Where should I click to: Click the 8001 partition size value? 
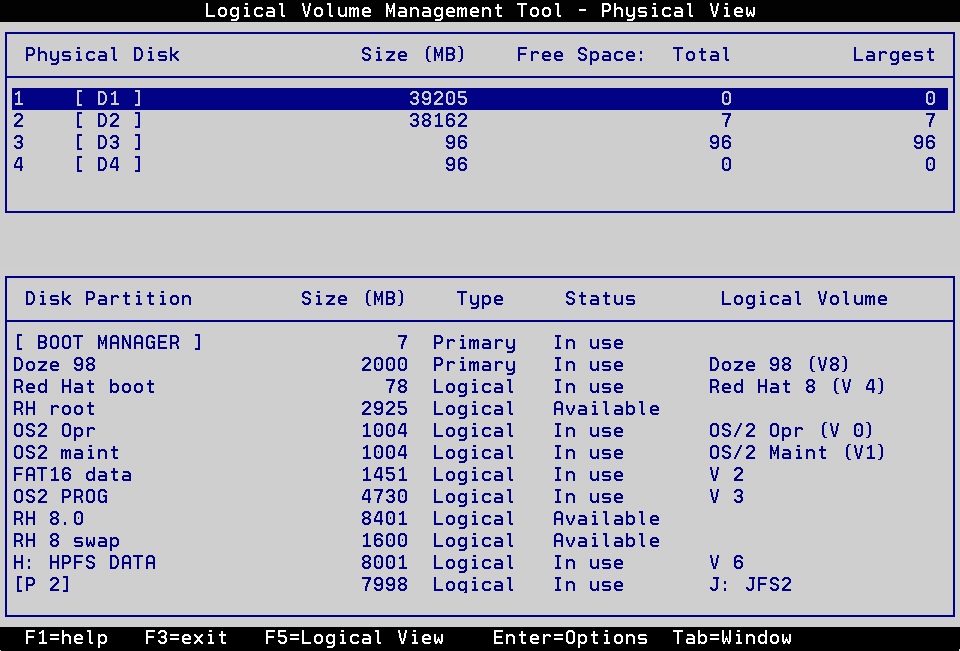tap(384, 563)
